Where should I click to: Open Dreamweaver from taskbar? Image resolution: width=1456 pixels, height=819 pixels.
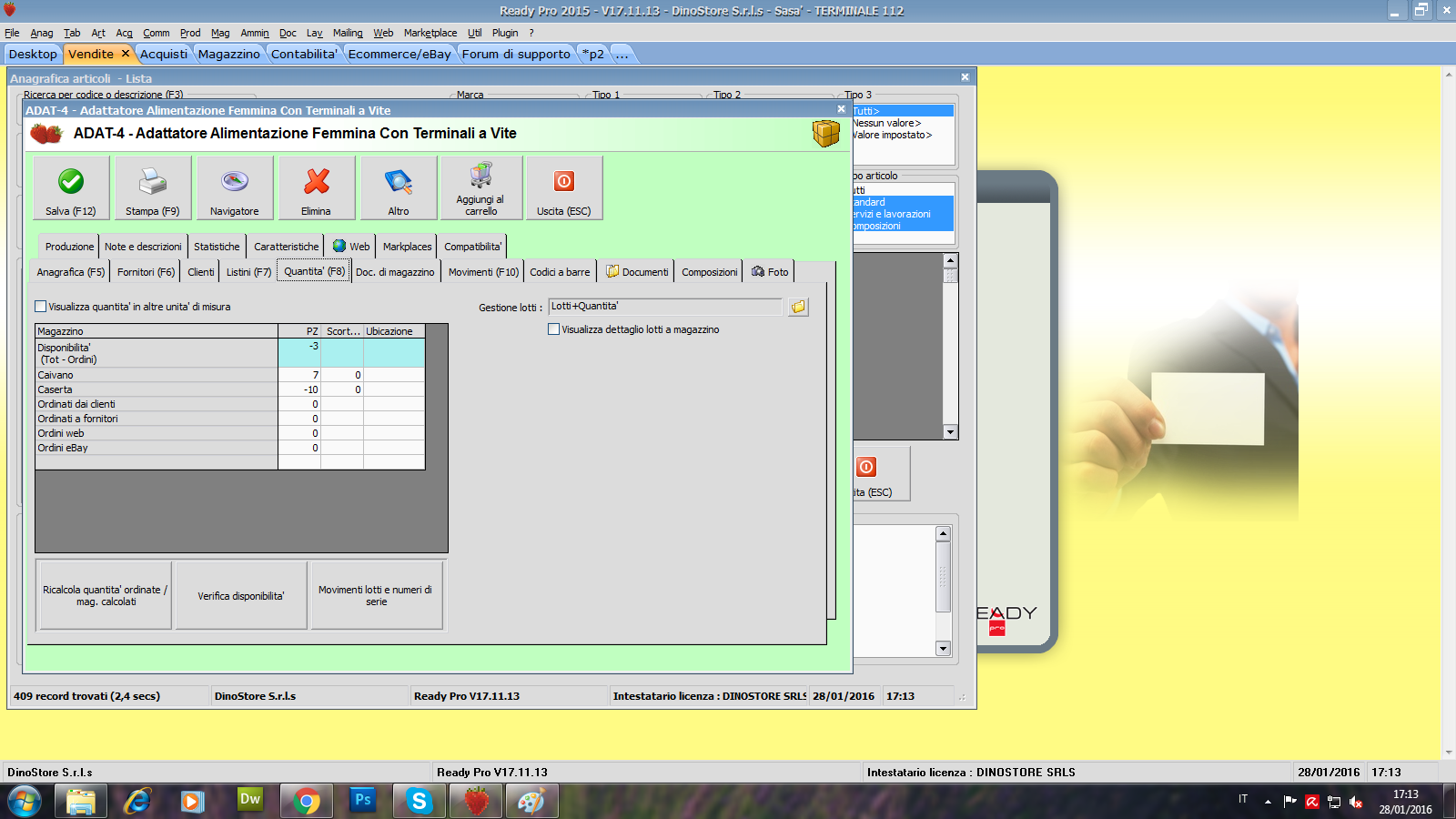[249, 801]
